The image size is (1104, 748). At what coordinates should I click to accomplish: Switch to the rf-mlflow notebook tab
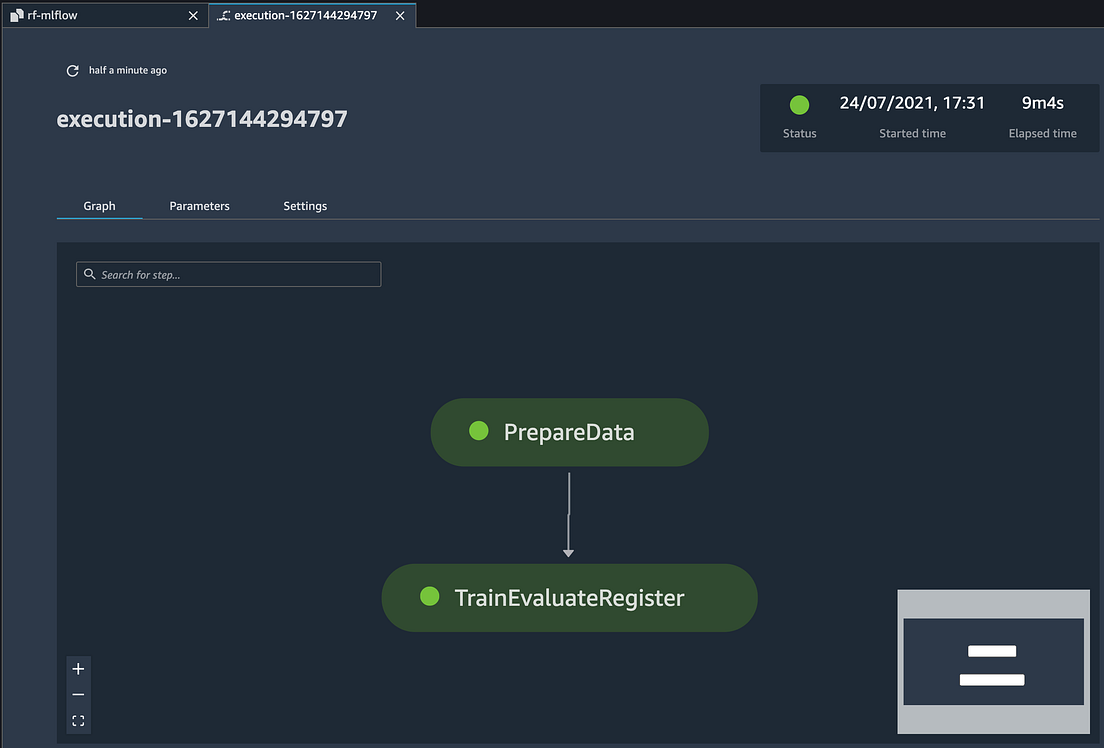pos(100,15)
